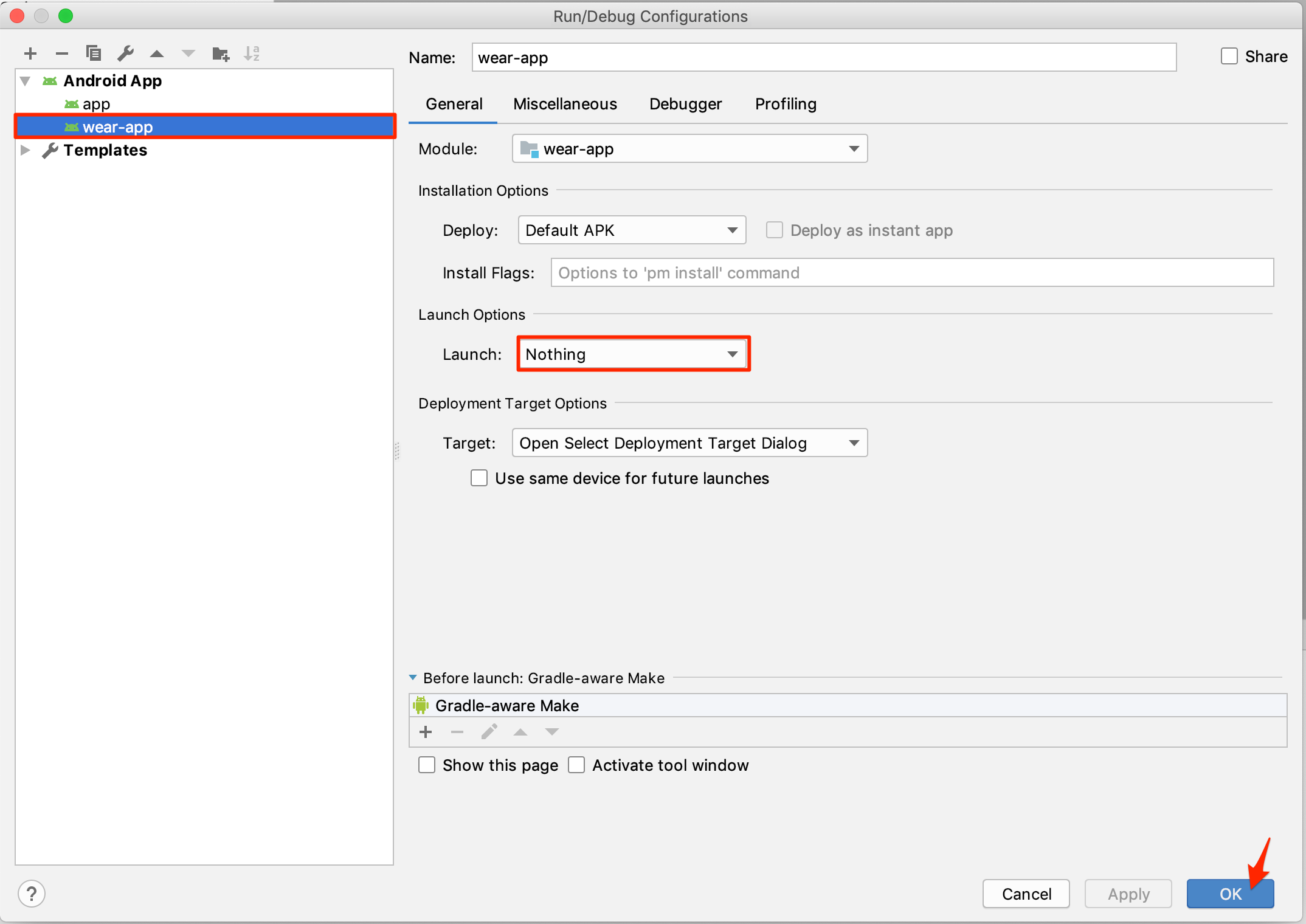The width and height of the screenshot is (1306, 924).
Task: Open the Launch dropdown showing Nothing
Action: [632, 354]
